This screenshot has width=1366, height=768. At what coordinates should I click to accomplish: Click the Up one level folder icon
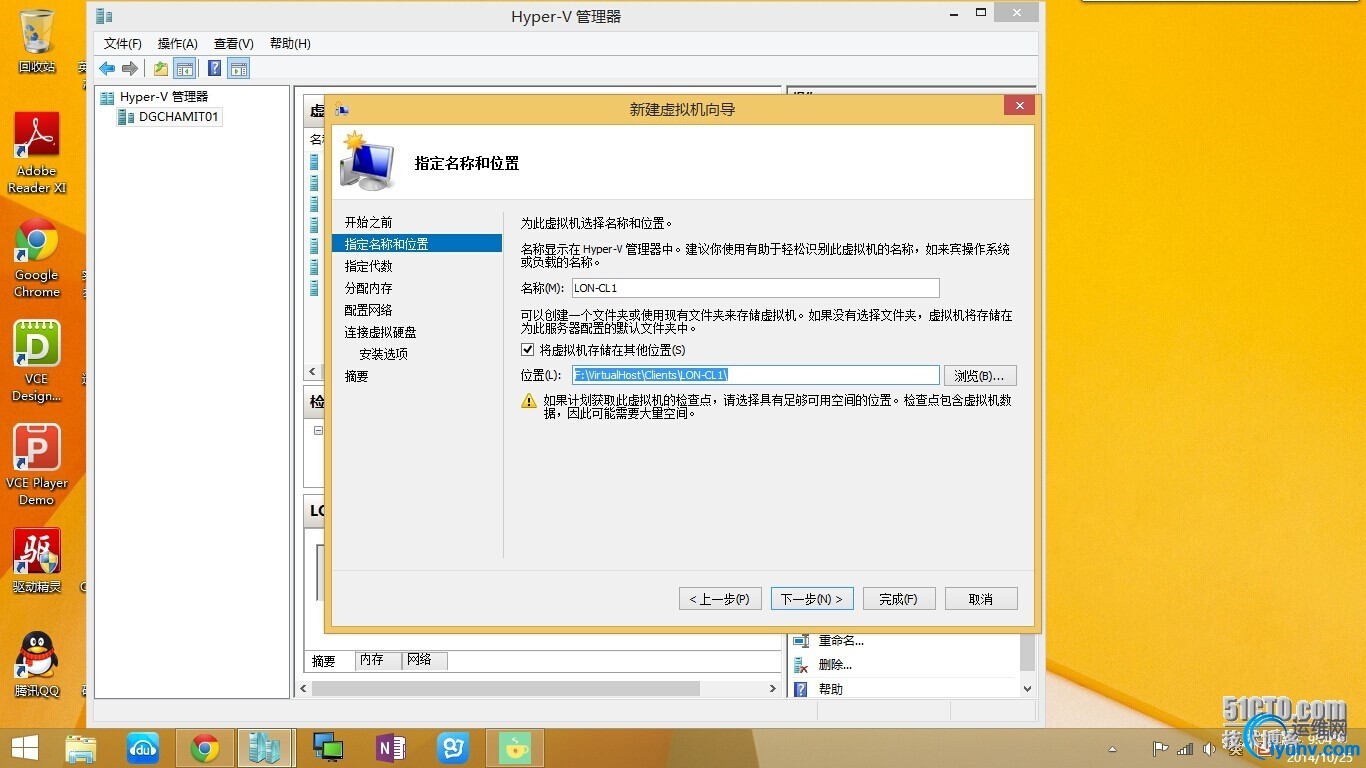160,68
